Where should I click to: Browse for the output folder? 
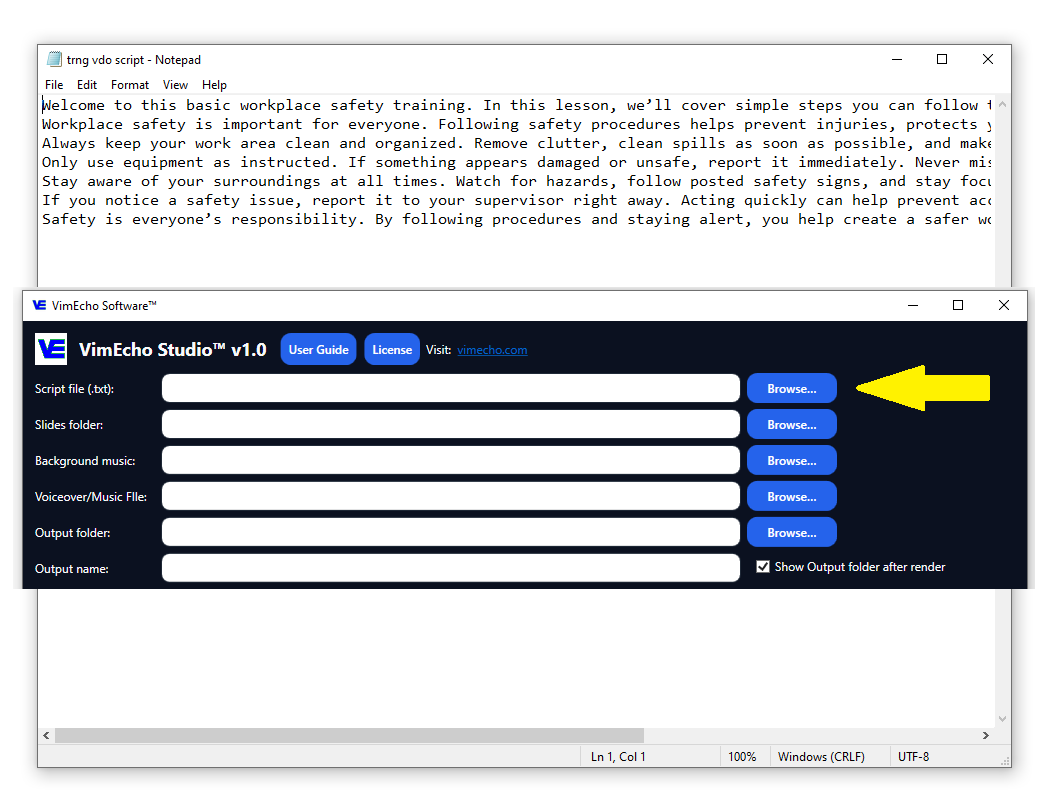pos(791,532)
